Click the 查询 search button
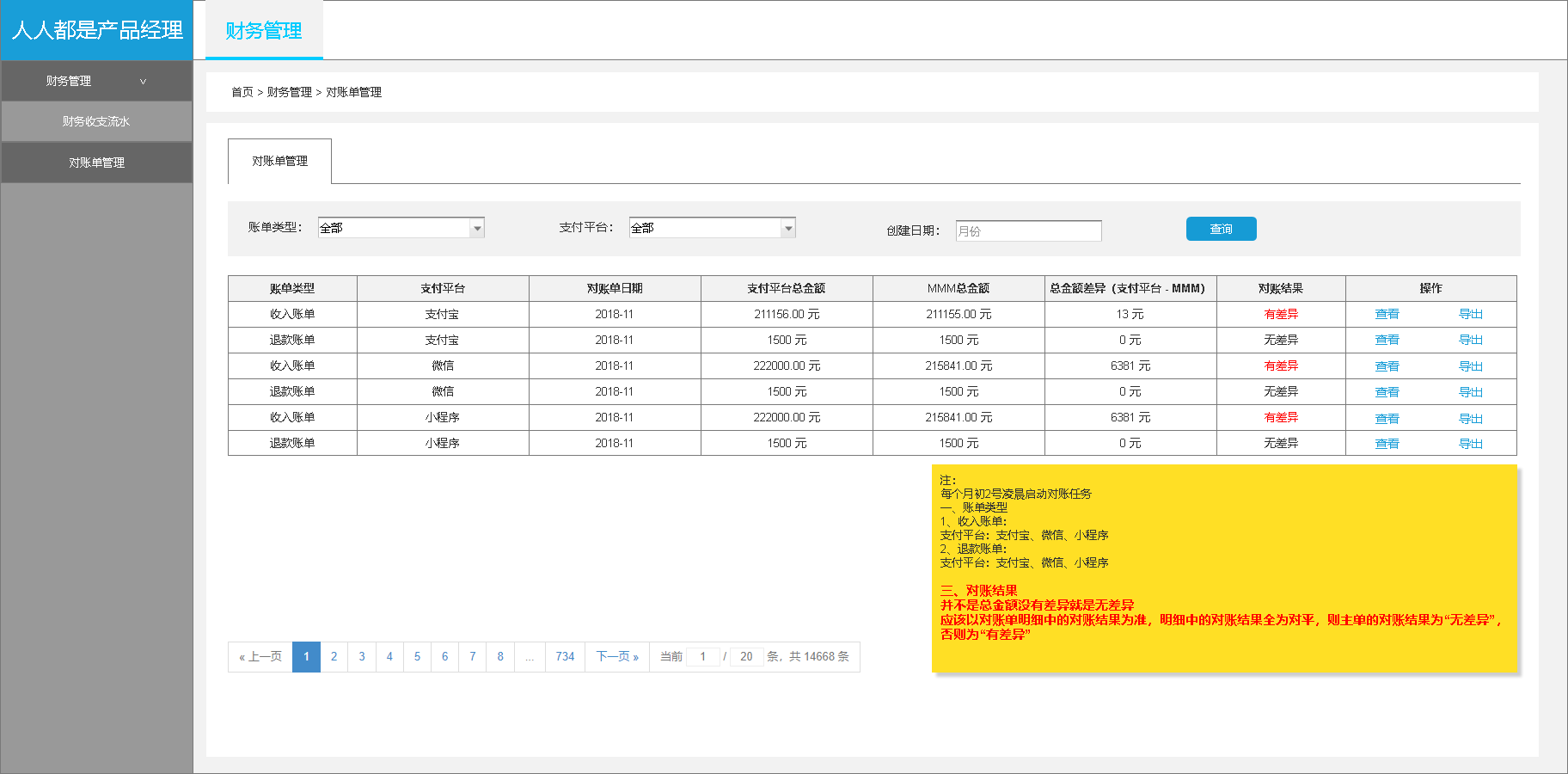The height and width of the screenshot is (774, 1568). click(1220, 229)
